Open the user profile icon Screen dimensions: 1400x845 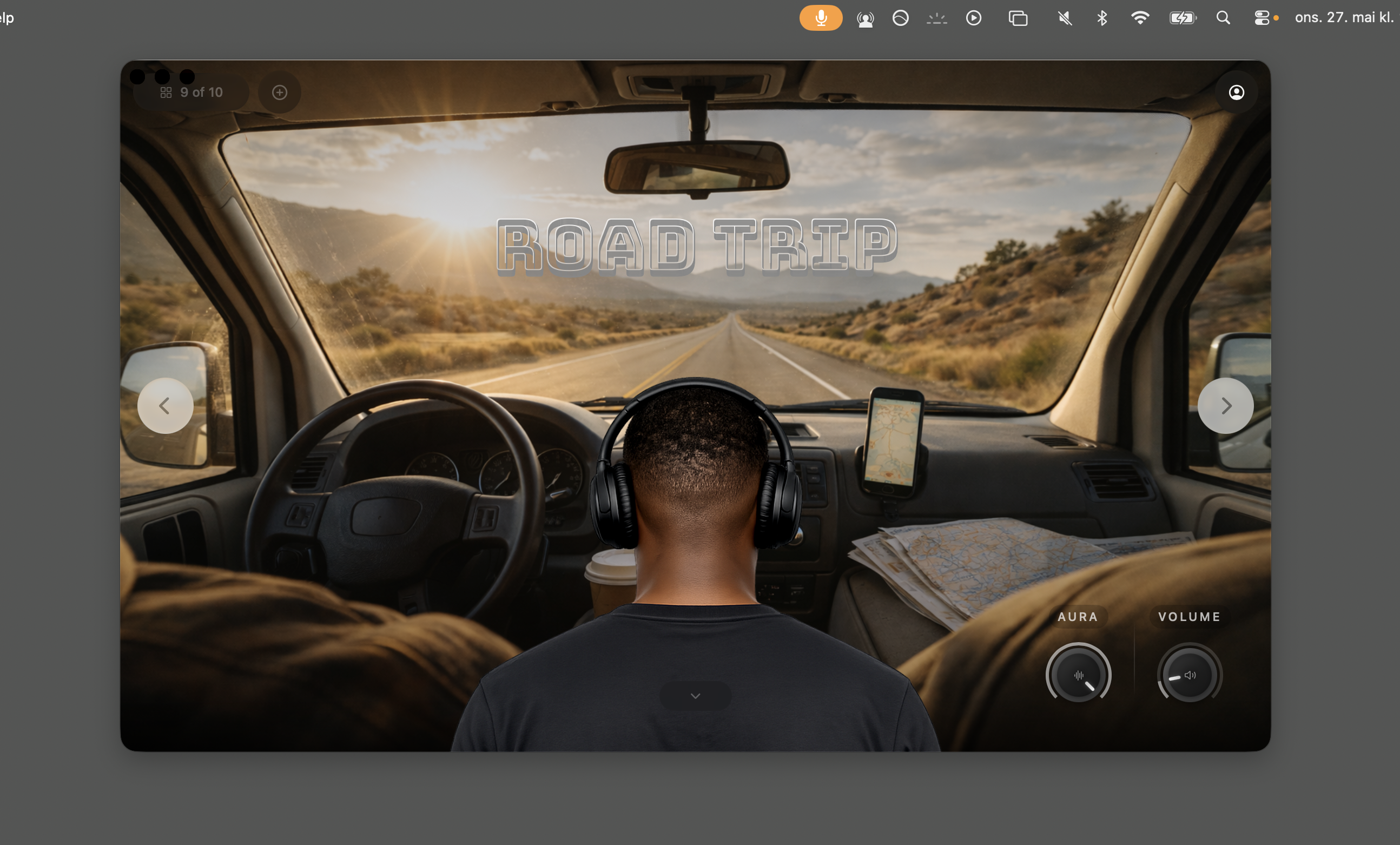1237,92
